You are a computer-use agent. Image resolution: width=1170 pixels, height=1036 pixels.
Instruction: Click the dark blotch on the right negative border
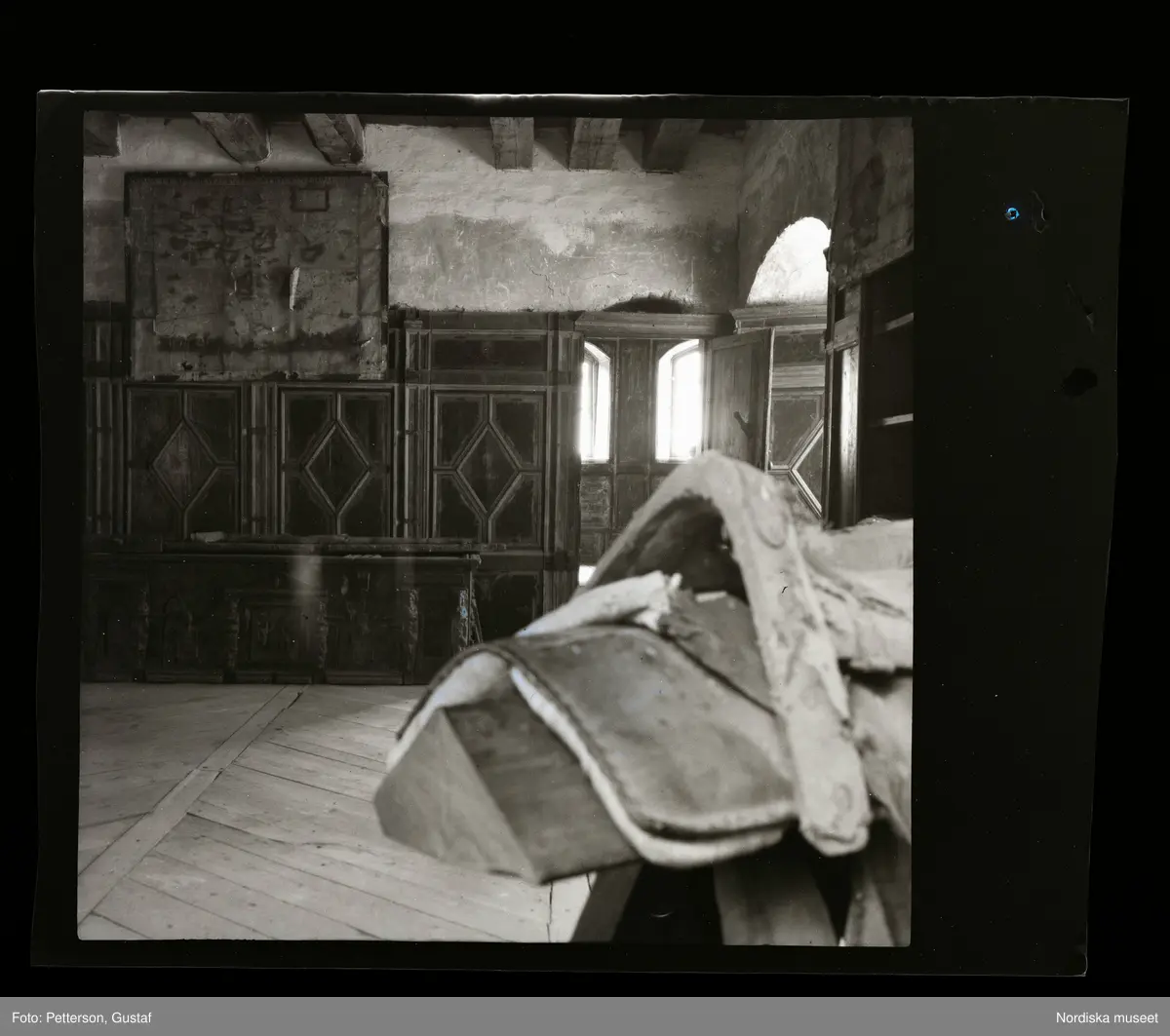pyautogui.click(x=1078, y=381)
